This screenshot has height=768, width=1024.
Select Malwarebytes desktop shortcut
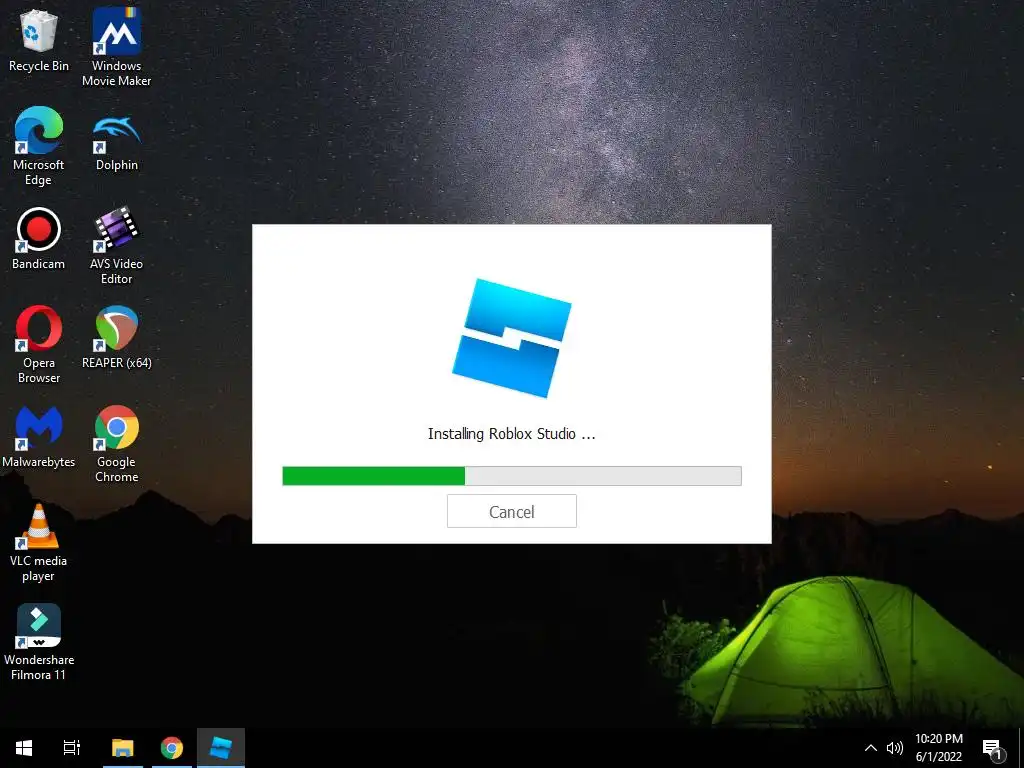tap(39, 436)
